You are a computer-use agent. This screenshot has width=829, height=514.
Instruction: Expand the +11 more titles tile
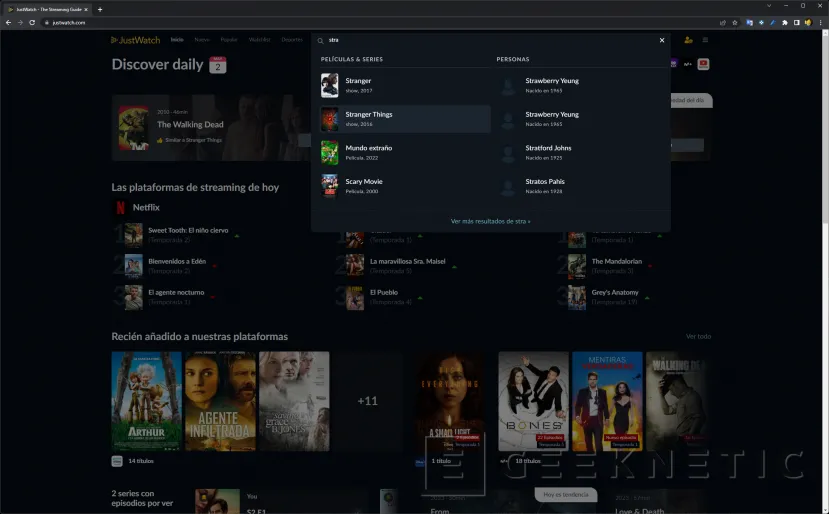coord(367,400)
